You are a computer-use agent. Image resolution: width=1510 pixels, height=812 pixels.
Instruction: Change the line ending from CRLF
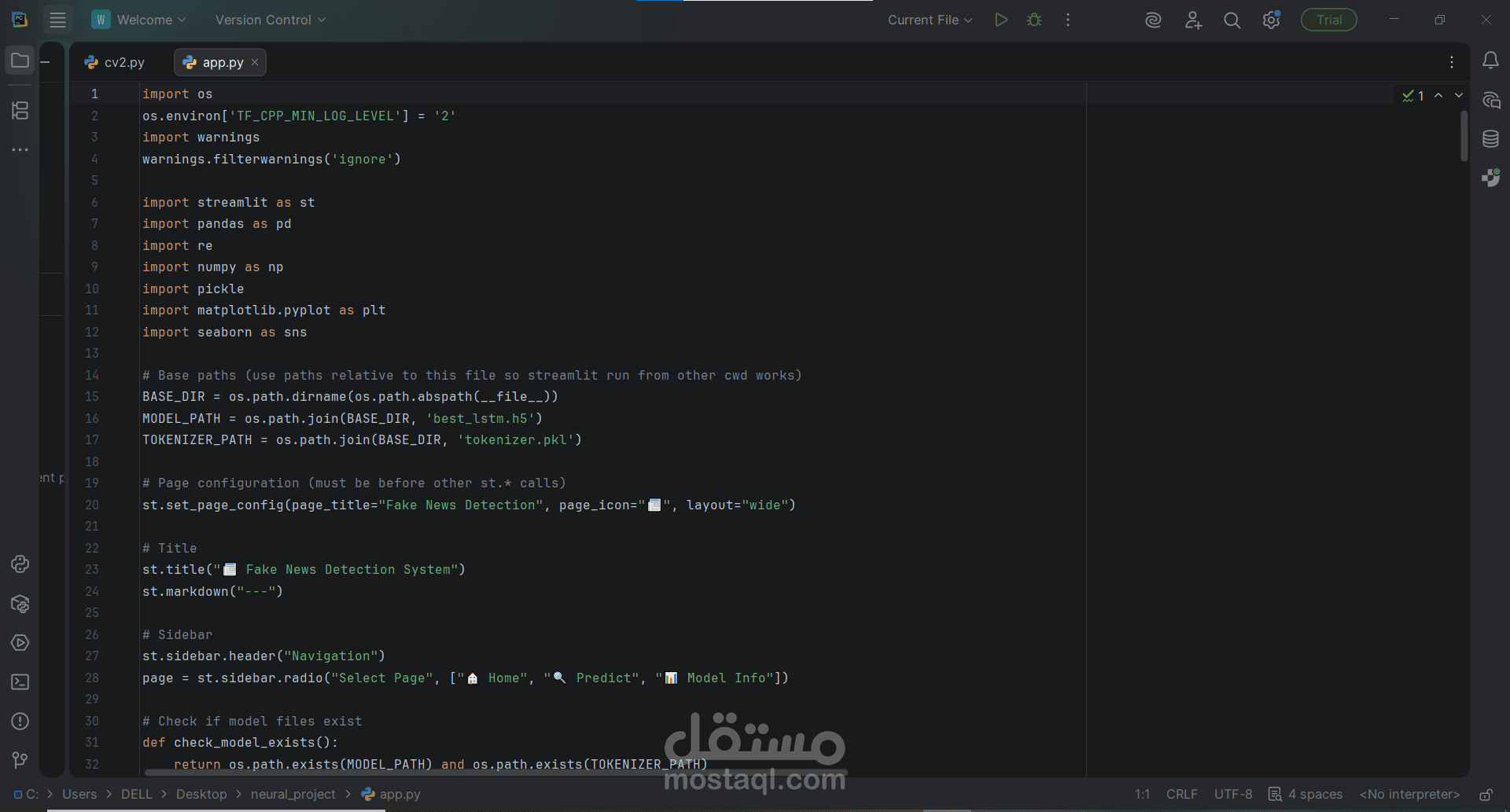tap(1182, 794)
